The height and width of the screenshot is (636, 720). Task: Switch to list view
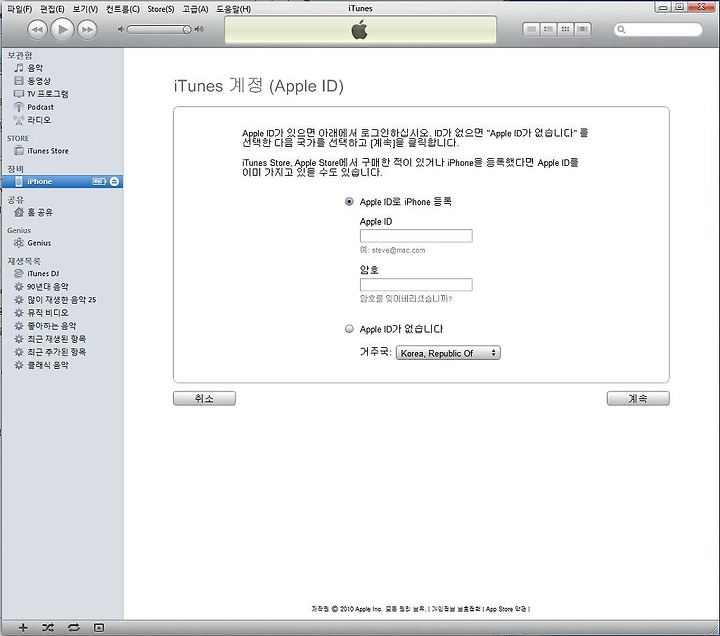click(531, 29)
